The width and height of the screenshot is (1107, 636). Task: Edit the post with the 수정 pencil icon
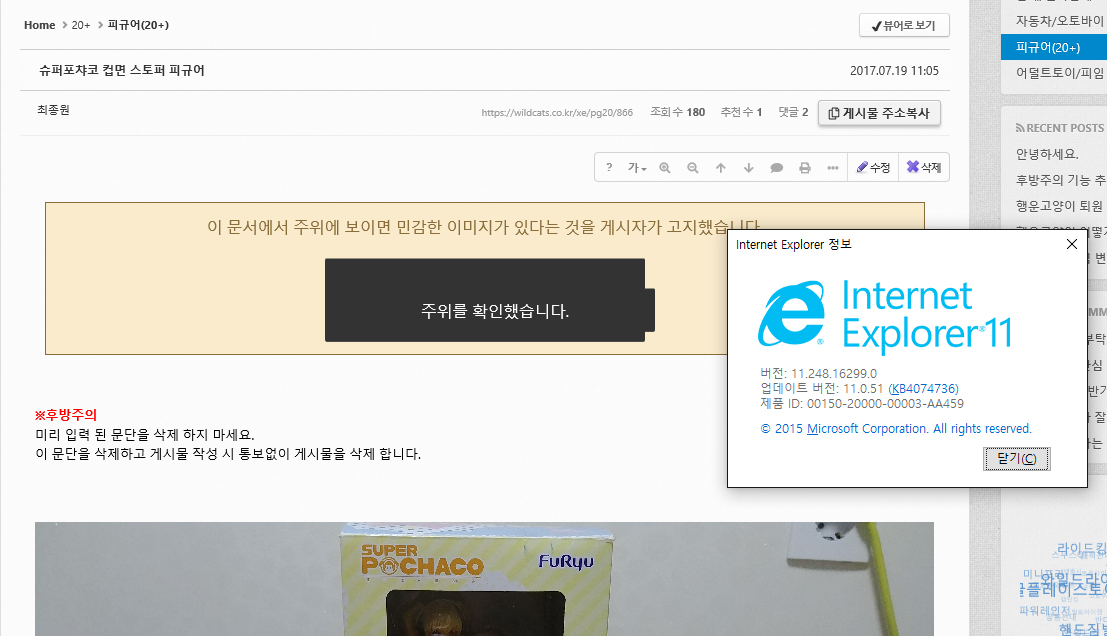coord(873,167)
